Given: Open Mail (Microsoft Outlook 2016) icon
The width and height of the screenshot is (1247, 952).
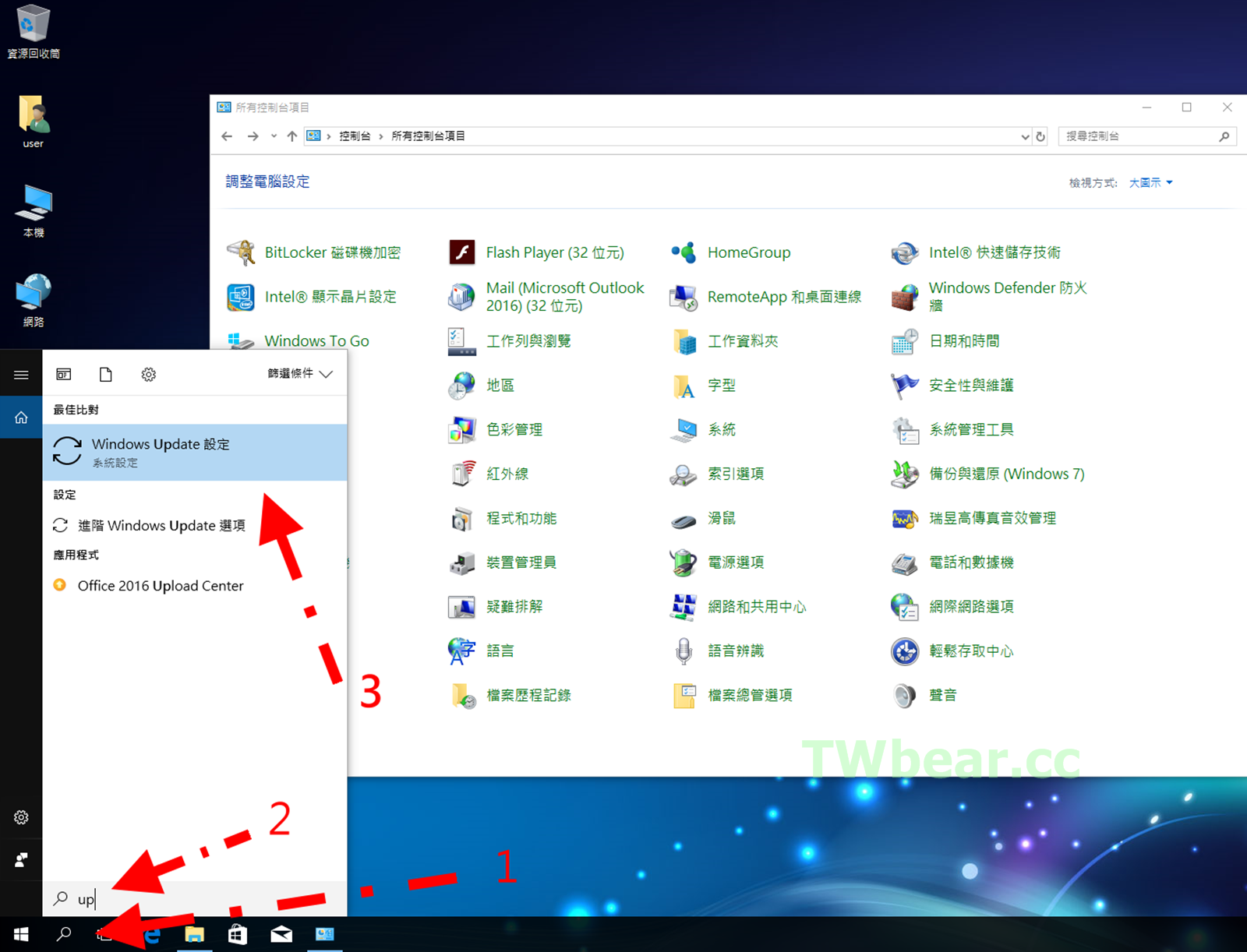Looking at the screenshot, I should pyautogui.click(x=462, y=297).
